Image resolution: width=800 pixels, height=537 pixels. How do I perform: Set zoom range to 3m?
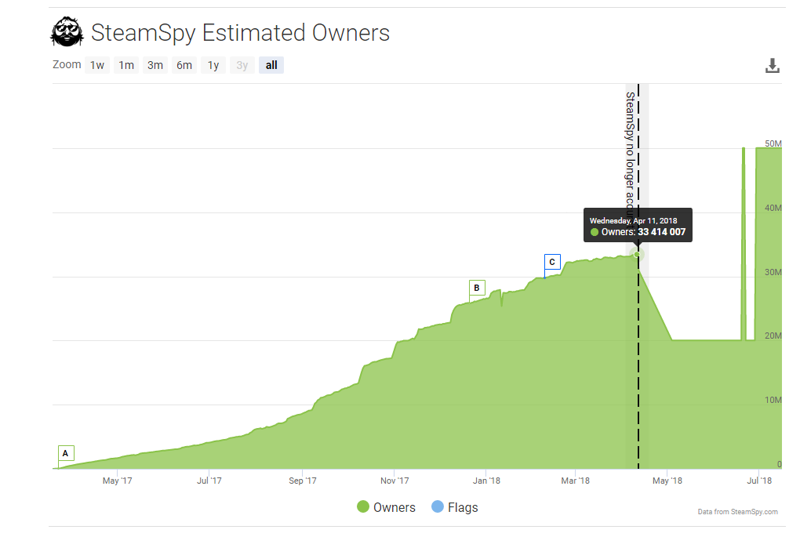click(x=155, y=65)
